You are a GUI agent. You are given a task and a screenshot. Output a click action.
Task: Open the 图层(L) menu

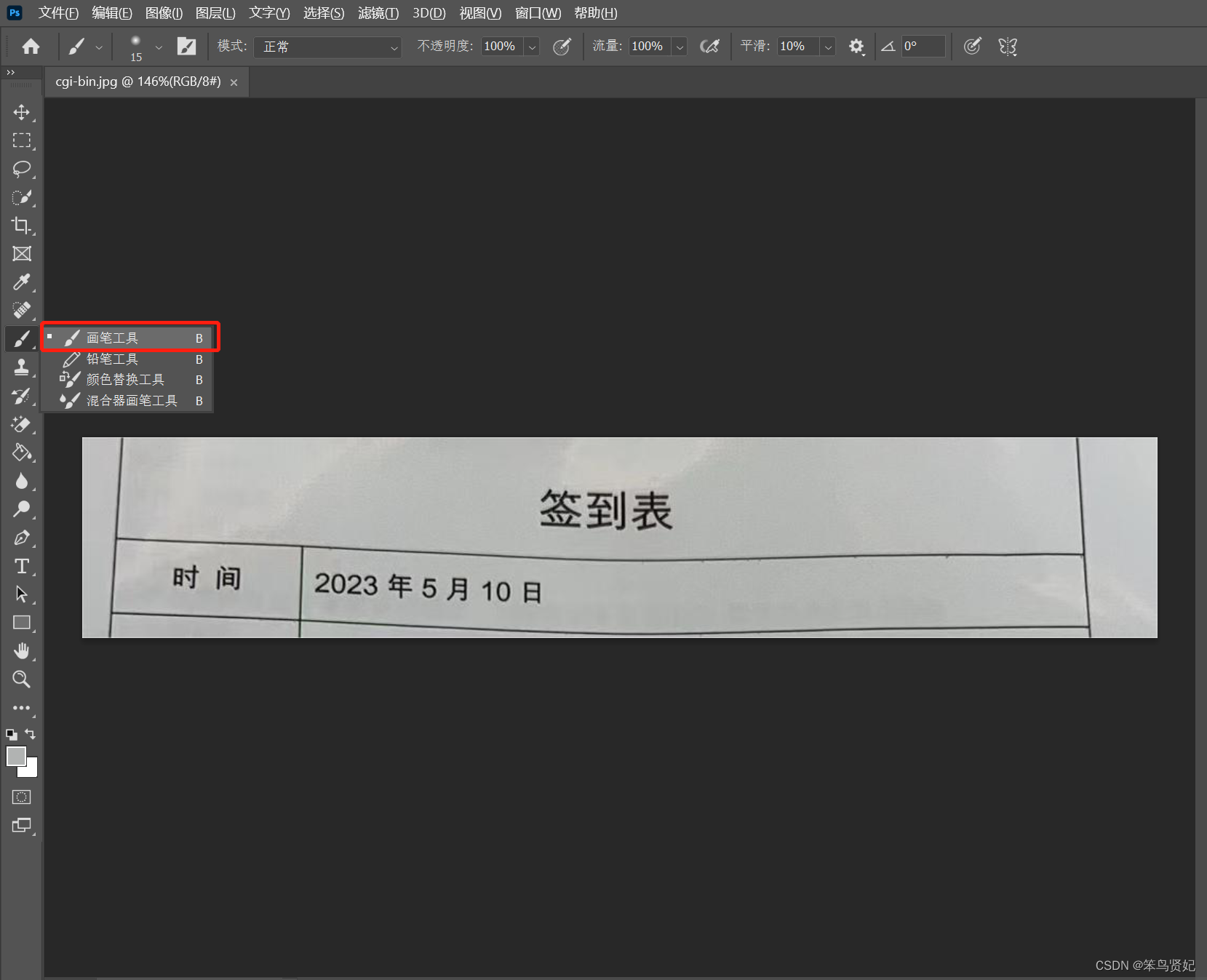[x=215, y=13]
